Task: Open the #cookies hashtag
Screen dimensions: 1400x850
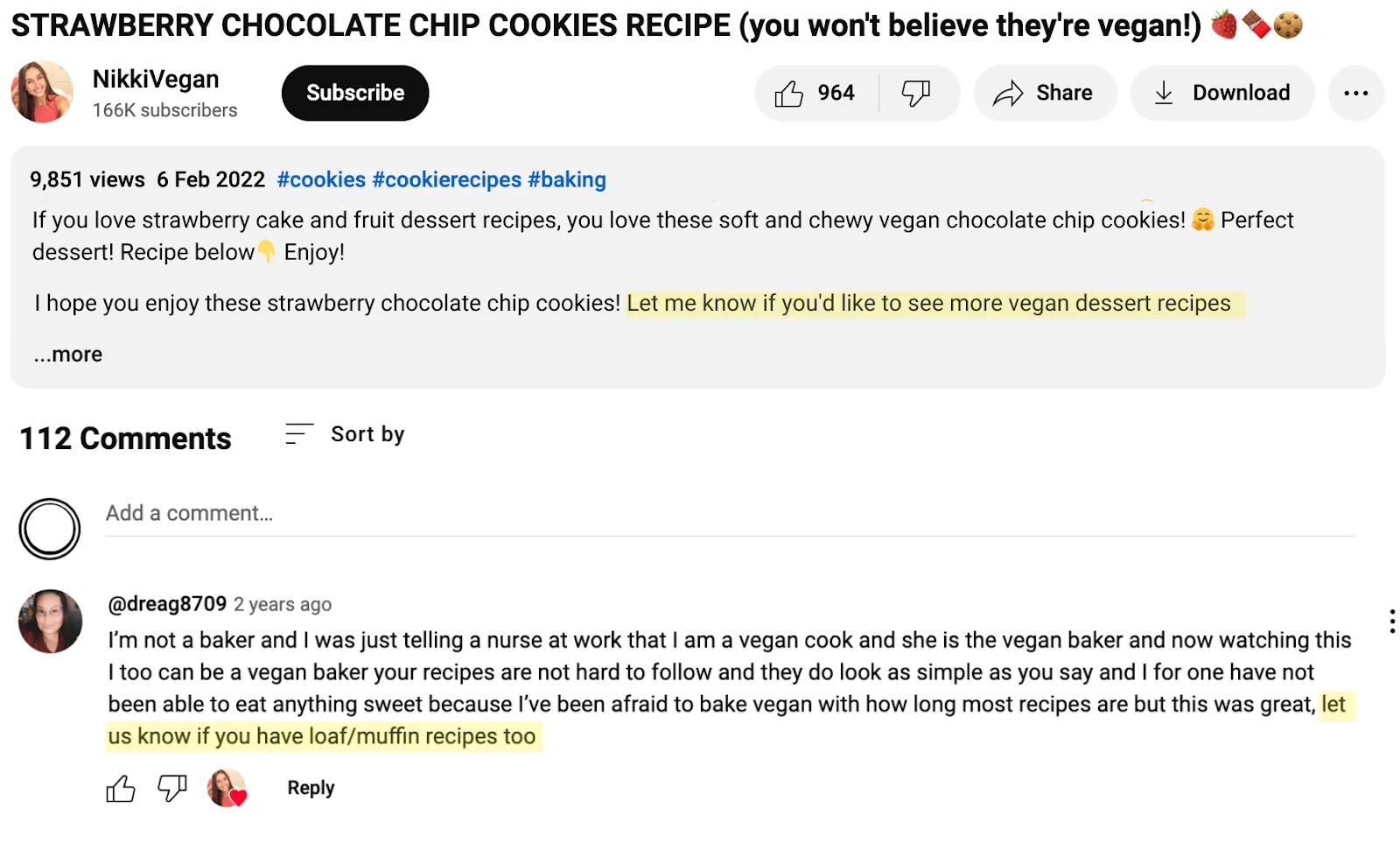Action: click(320, 179)
